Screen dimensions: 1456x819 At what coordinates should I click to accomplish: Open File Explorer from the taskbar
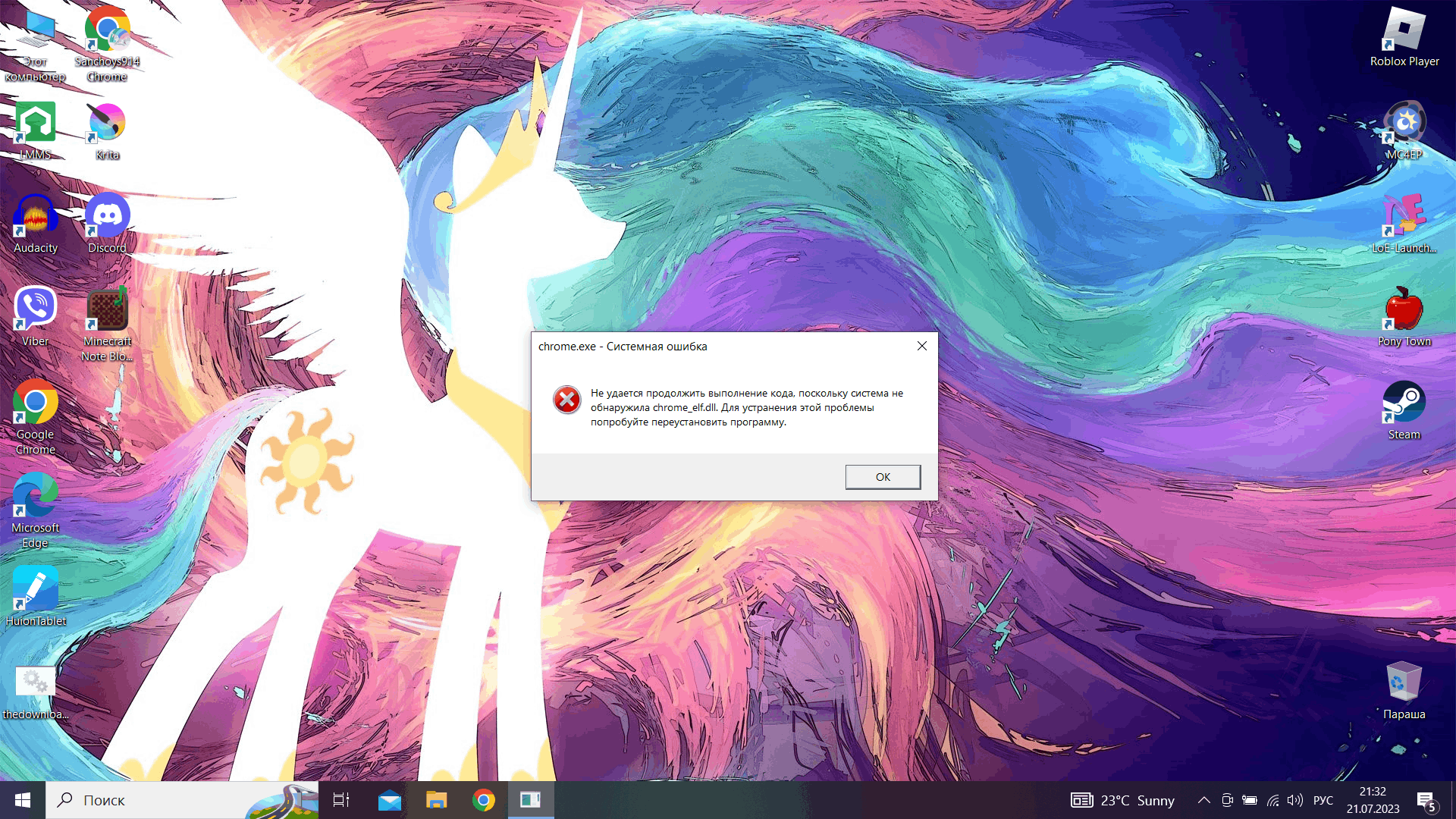(x=436, y=800)
